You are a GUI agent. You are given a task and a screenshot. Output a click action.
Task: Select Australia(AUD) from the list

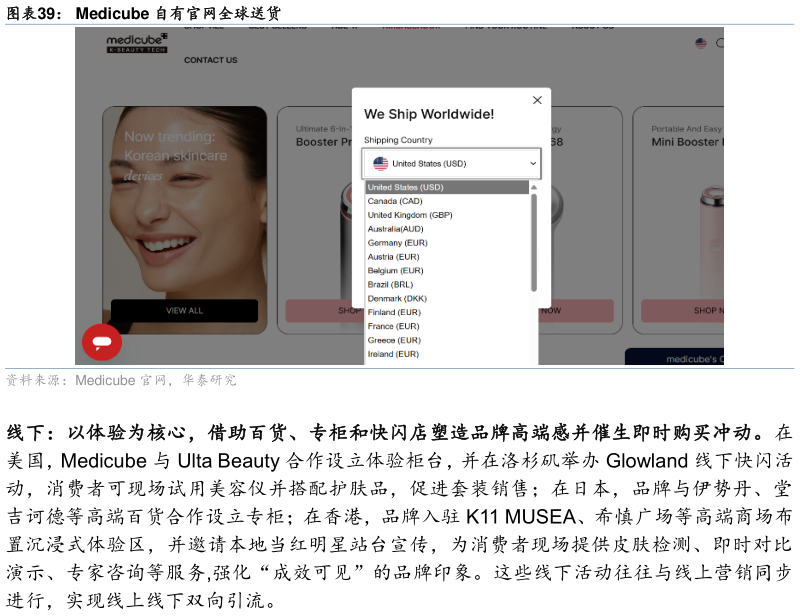click(x=447, y=229)
